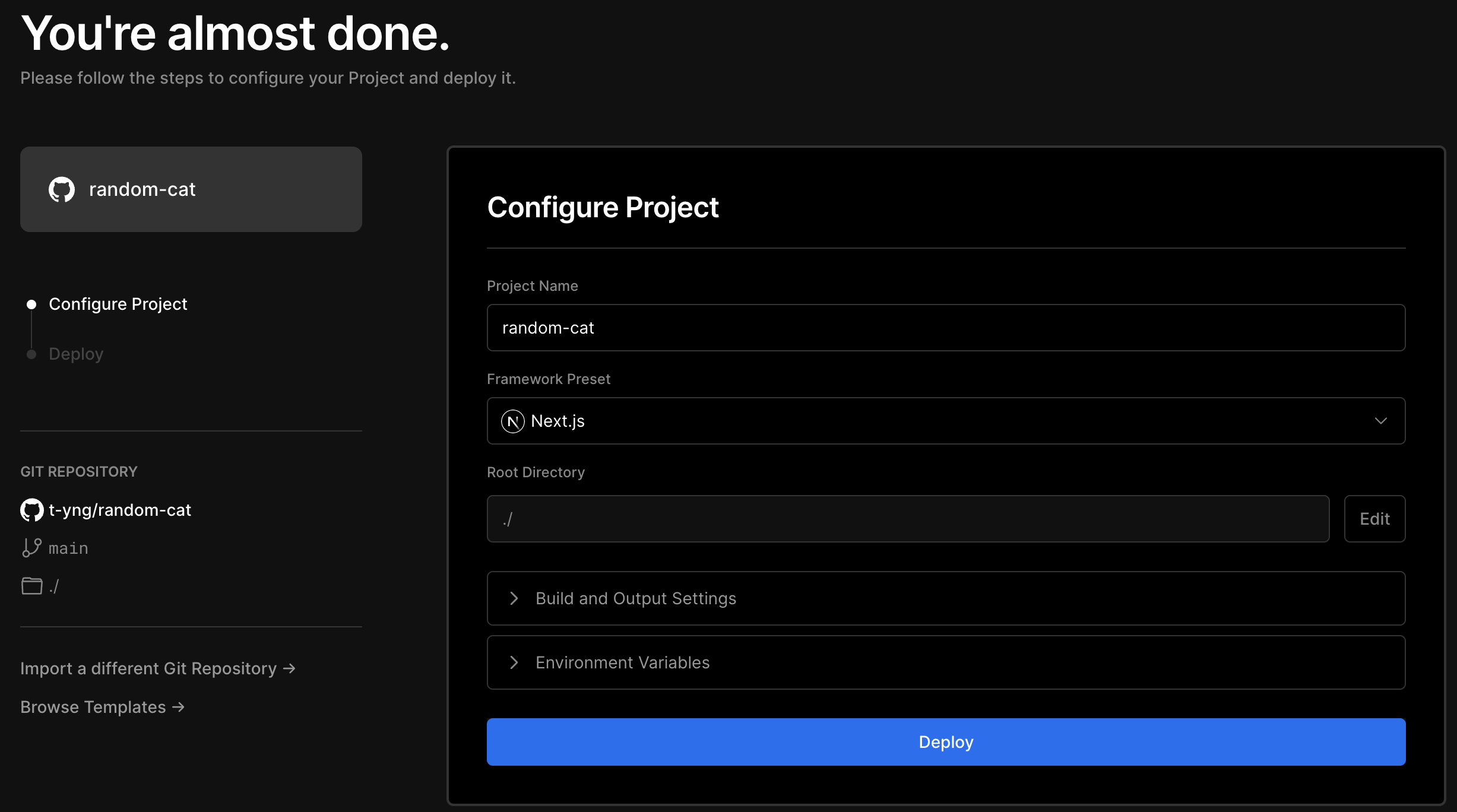This screenshot has width=1457, height=812.
Task: Click the GitHub icon next to t-yng/random-cat
Action: 31,510
